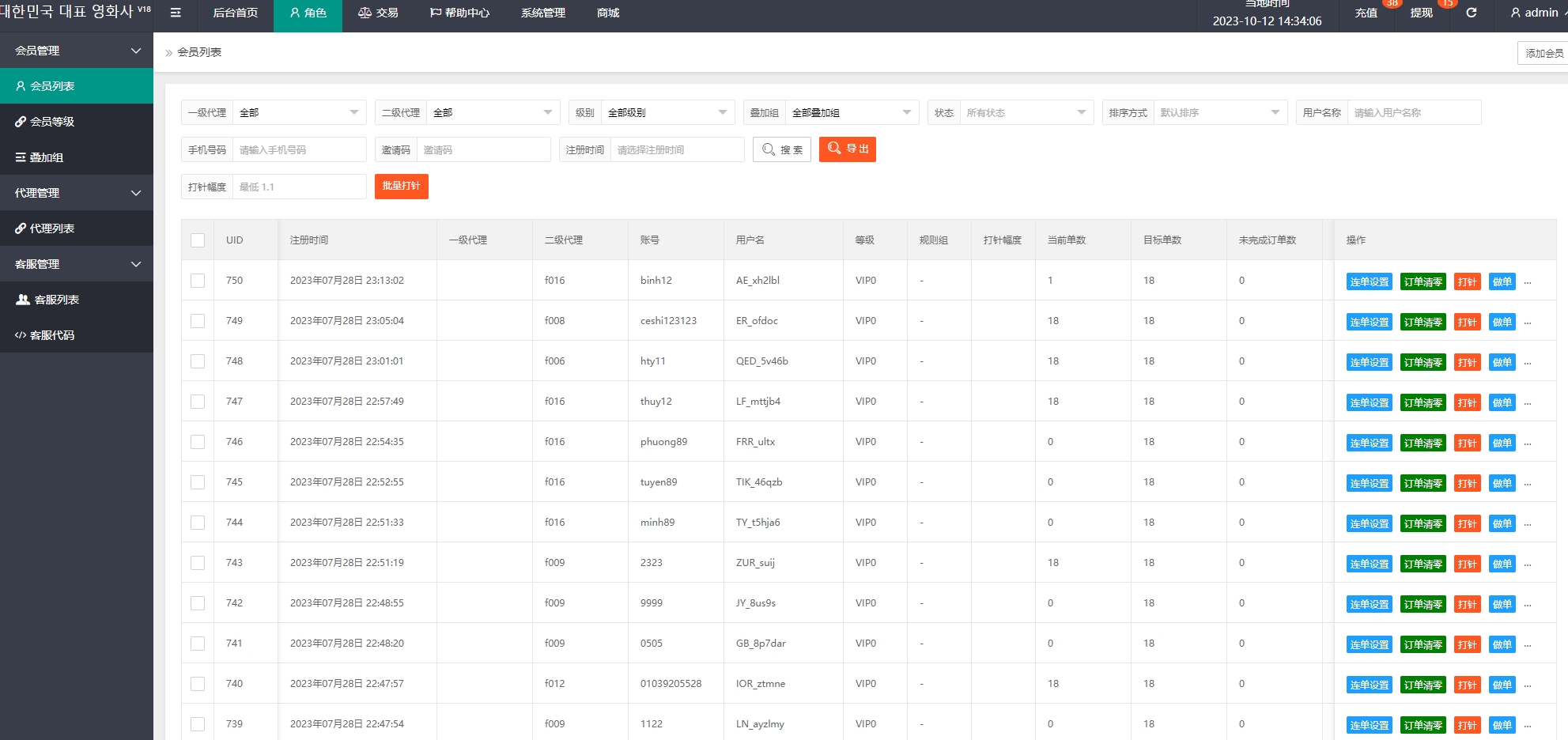Open the admin user profile icon
Viewport: 1568px width, 740px height.
pos(1515,13)
